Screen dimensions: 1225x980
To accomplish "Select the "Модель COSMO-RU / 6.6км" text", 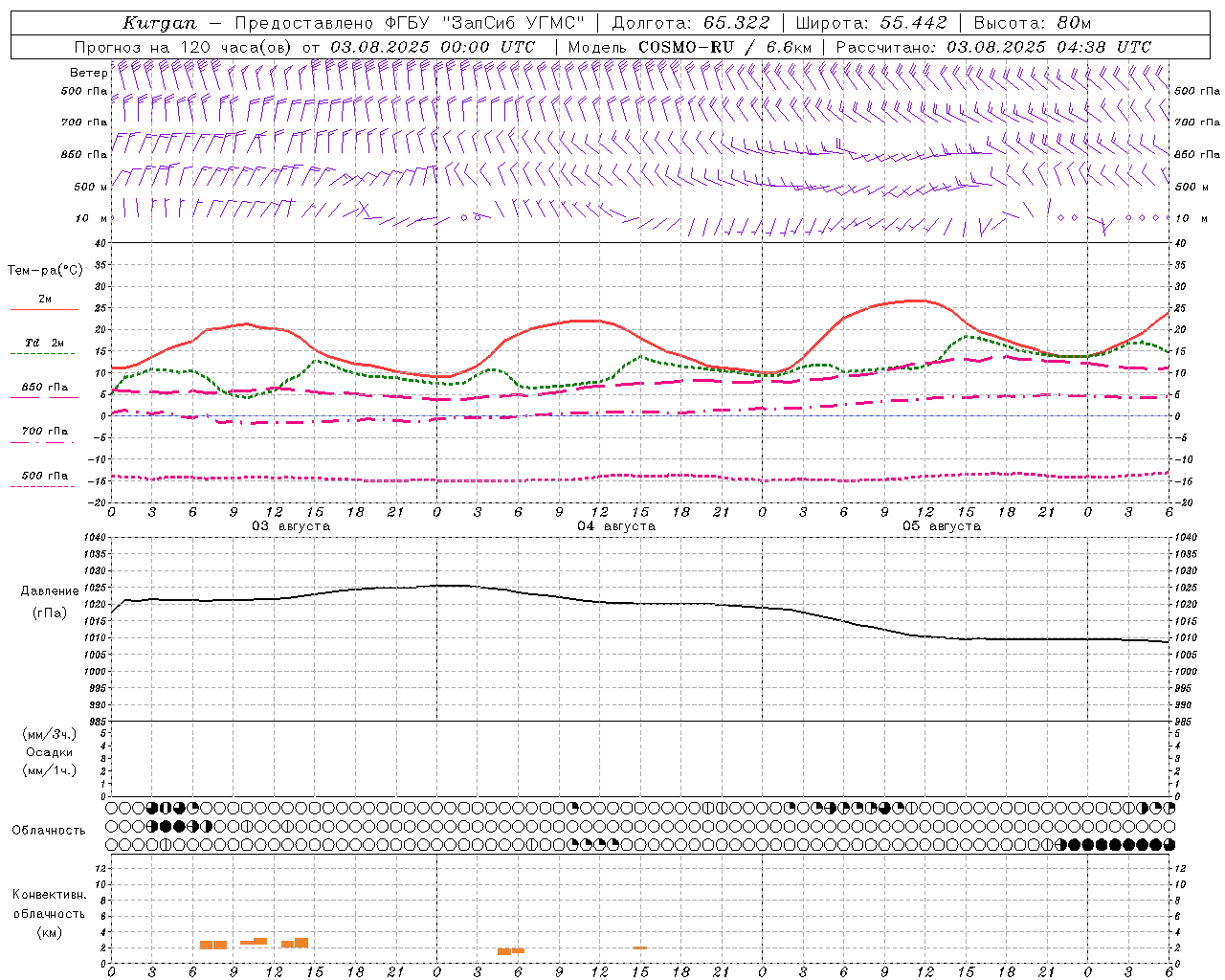I will tap(690, 47).
